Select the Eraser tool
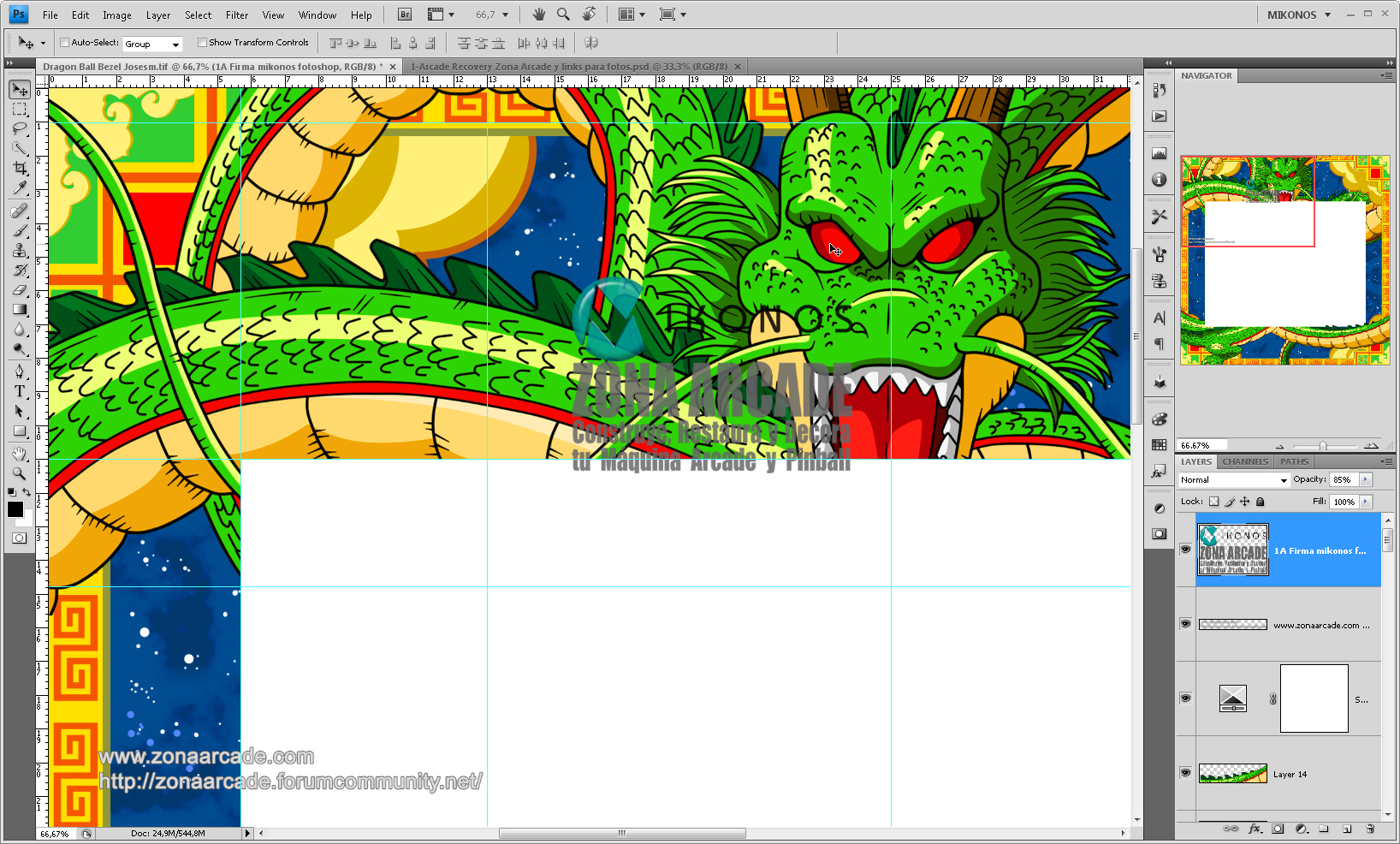Image resolution: width=1400 pixels, height=844 pixels. pyautogui.click(x=20, y=290)
